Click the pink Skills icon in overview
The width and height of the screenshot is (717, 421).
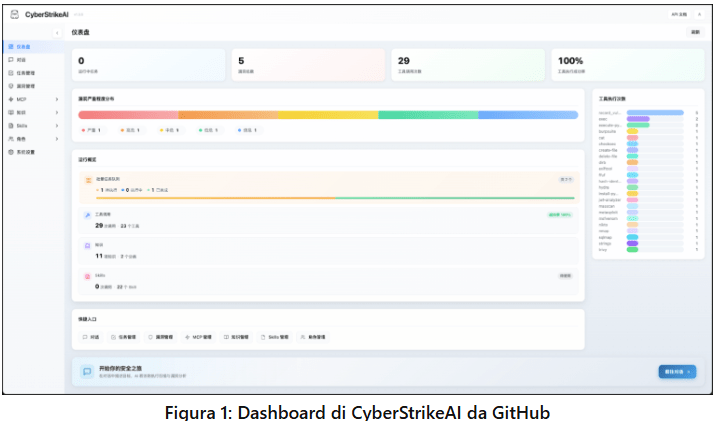tap(88, 275)
